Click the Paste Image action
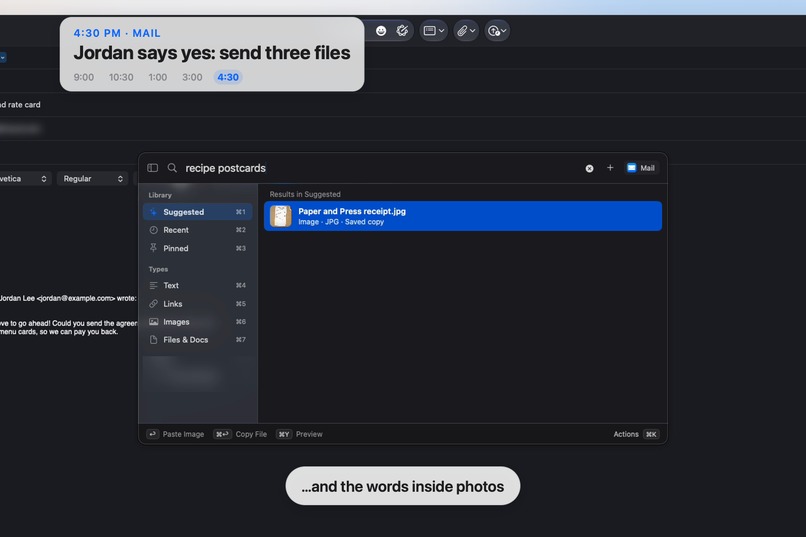The height and width of the screenshot is (537, 806). (175, 434)
